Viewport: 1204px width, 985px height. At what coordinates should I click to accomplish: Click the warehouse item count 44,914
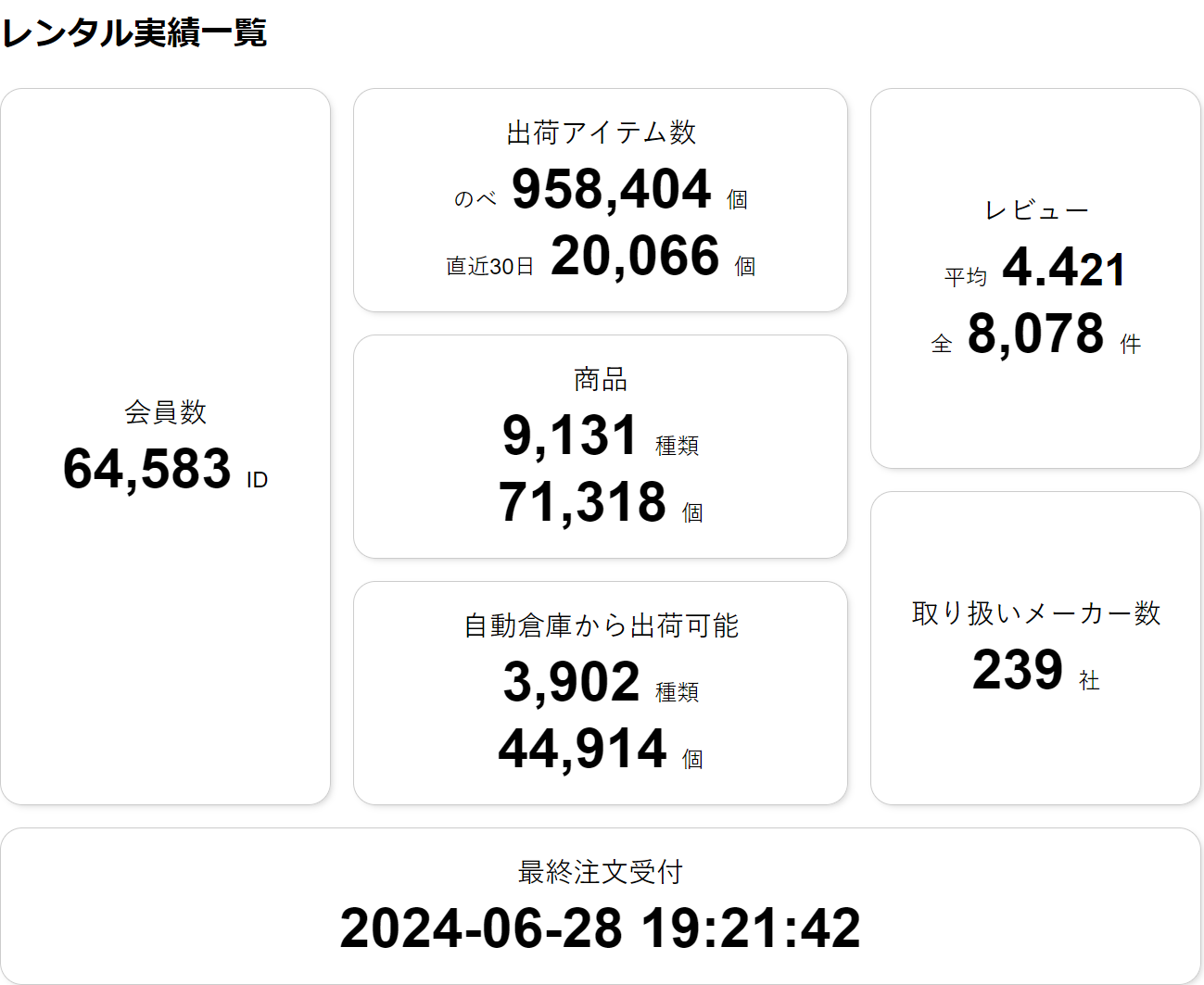pyautogui.click(x=582, y=749)
